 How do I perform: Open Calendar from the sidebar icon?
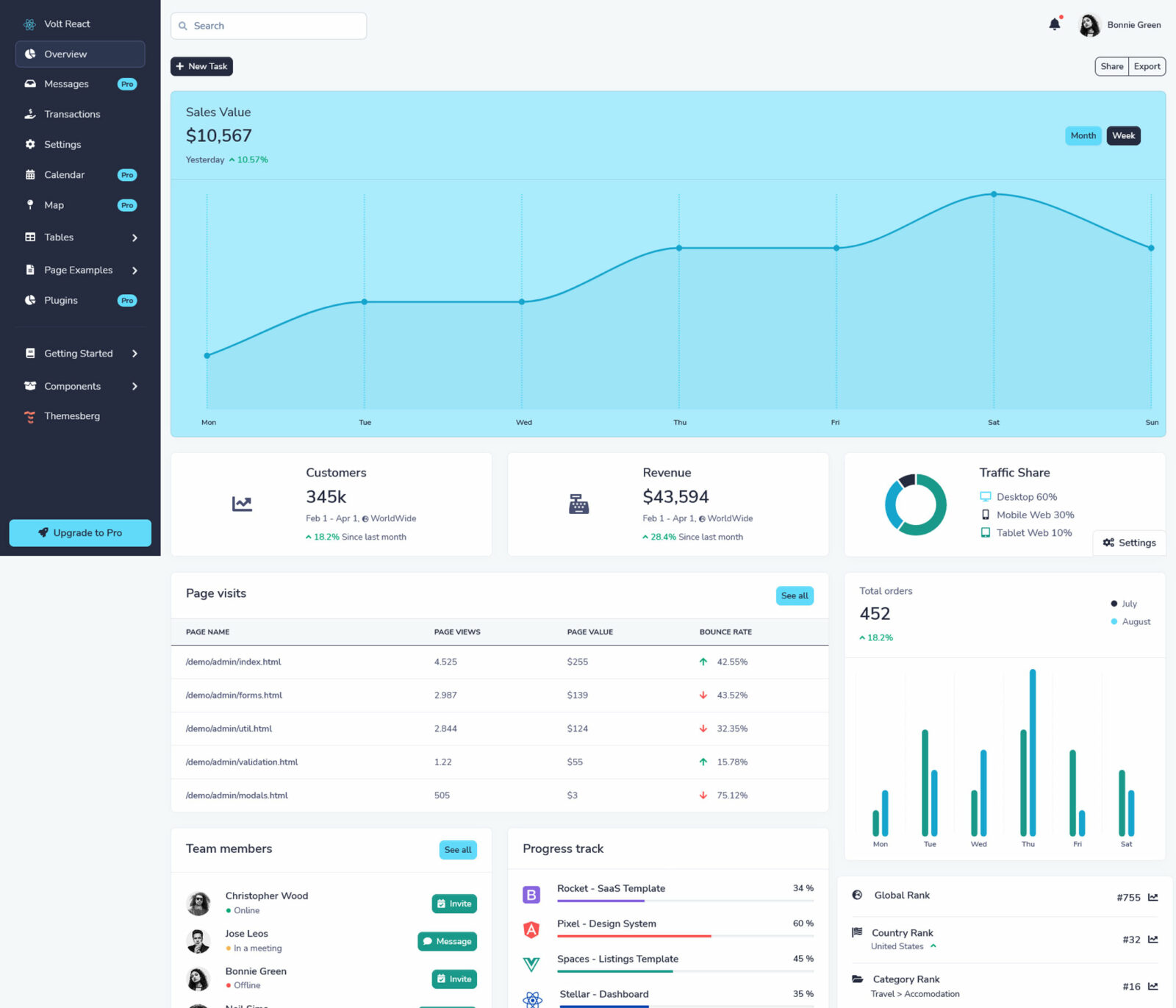pyautogui.click(x=29, y=174)
